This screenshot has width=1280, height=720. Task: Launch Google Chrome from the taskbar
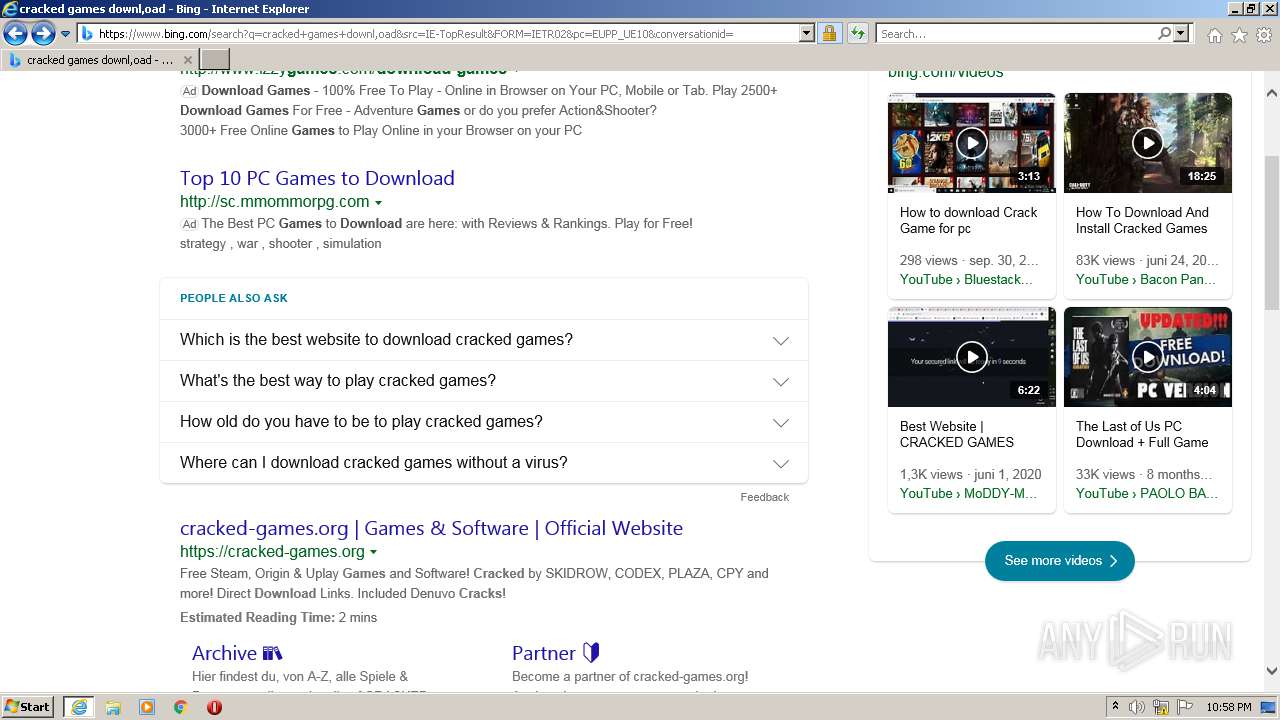click(x=180, y=707)
